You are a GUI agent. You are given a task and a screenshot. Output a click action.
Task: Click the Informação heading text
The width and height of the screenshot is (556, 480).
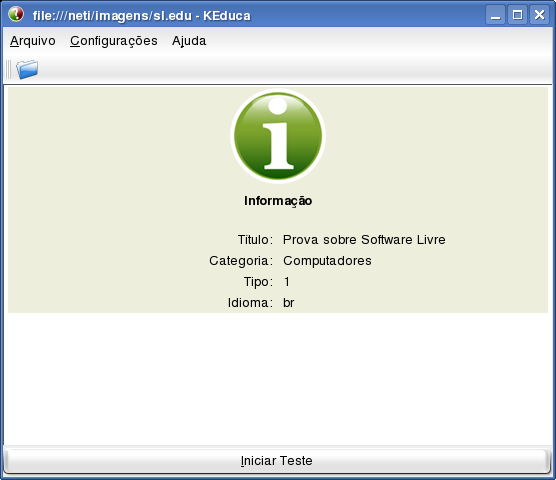pos(278,201)
